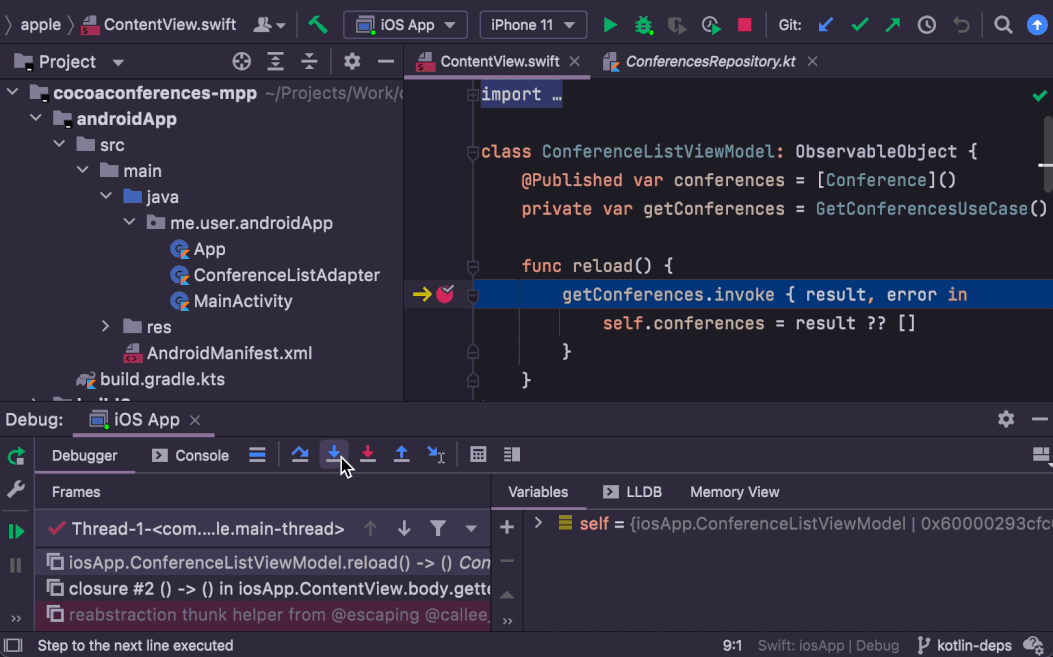Select MainActivity in the project tree

(242, 301)
